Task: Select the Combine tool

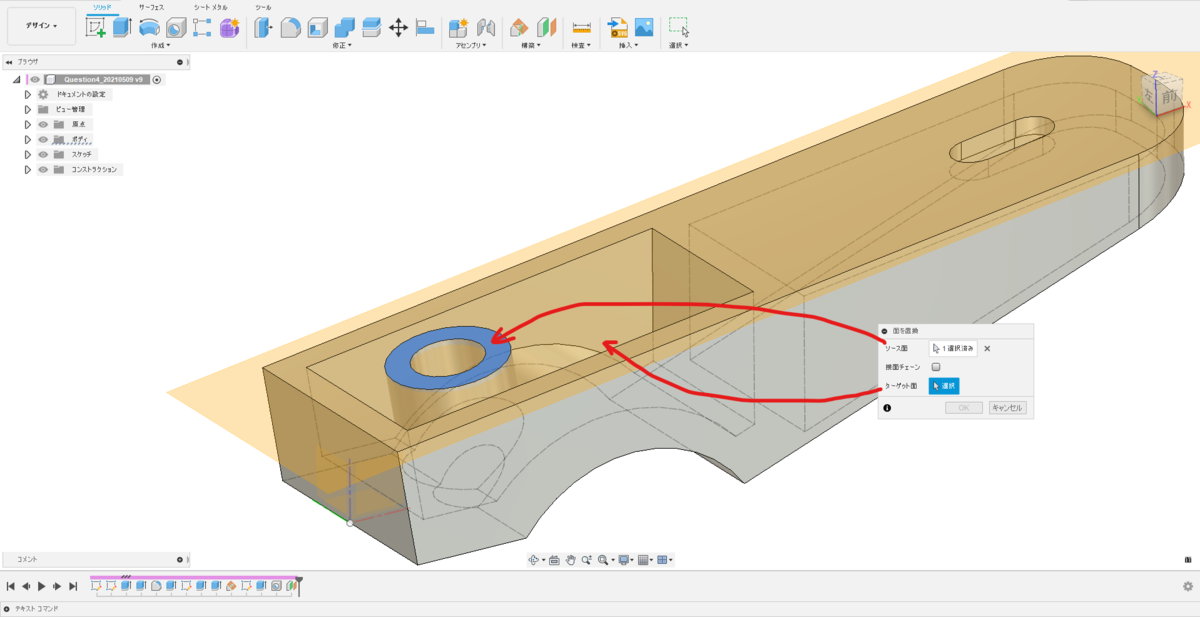Action: [344, 28]
